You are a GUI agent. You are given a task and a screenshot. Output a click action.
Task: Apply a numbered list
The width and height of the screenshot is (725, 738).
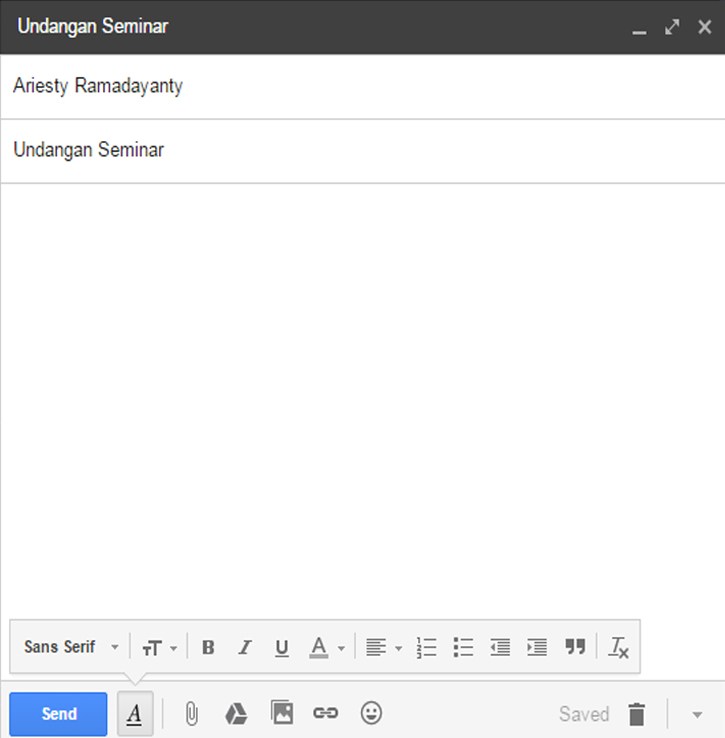click(x=427, y=648)
